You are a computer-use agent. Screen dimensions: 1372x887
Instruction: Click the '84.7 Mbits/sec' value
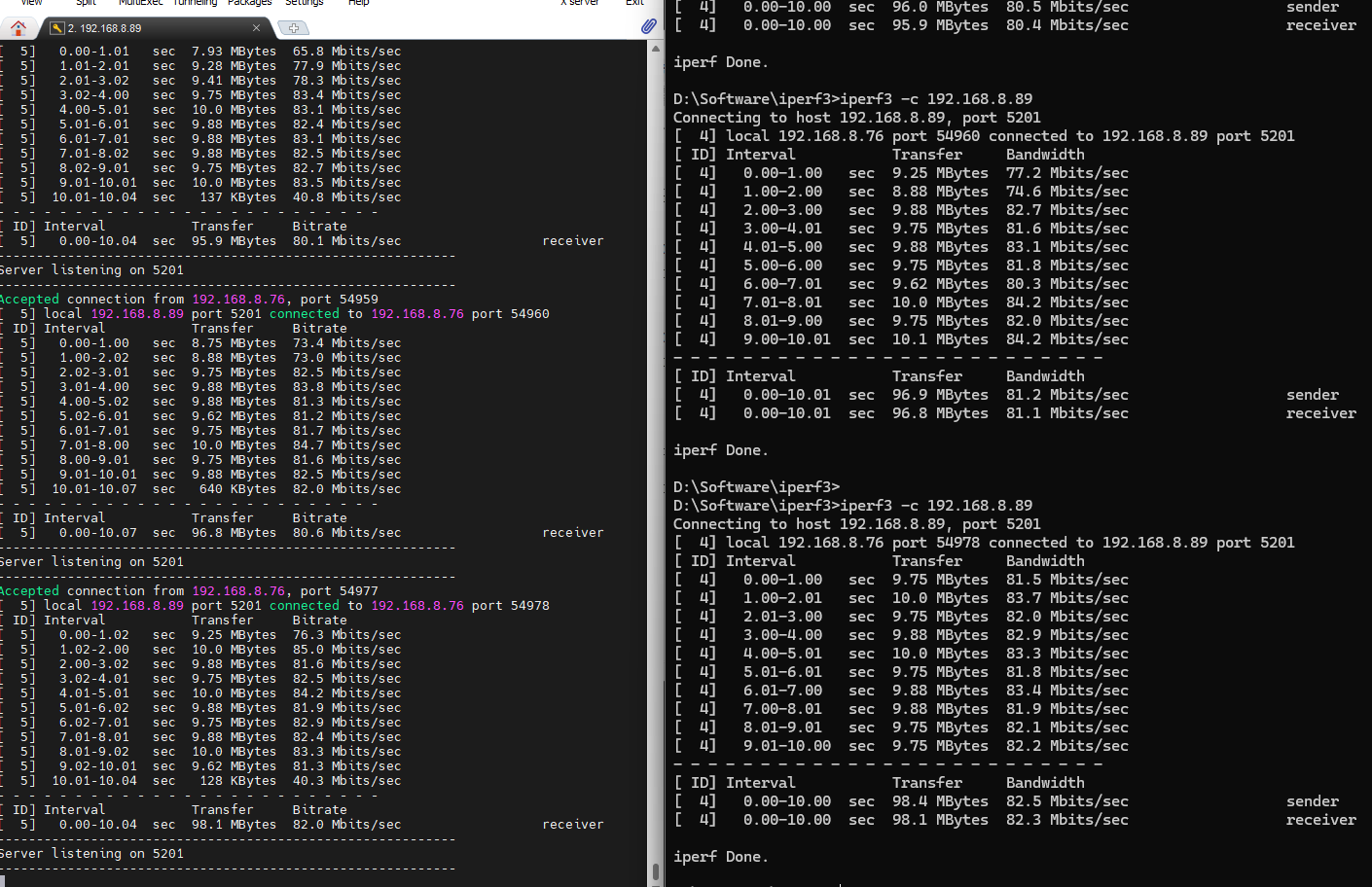point(346,444)
